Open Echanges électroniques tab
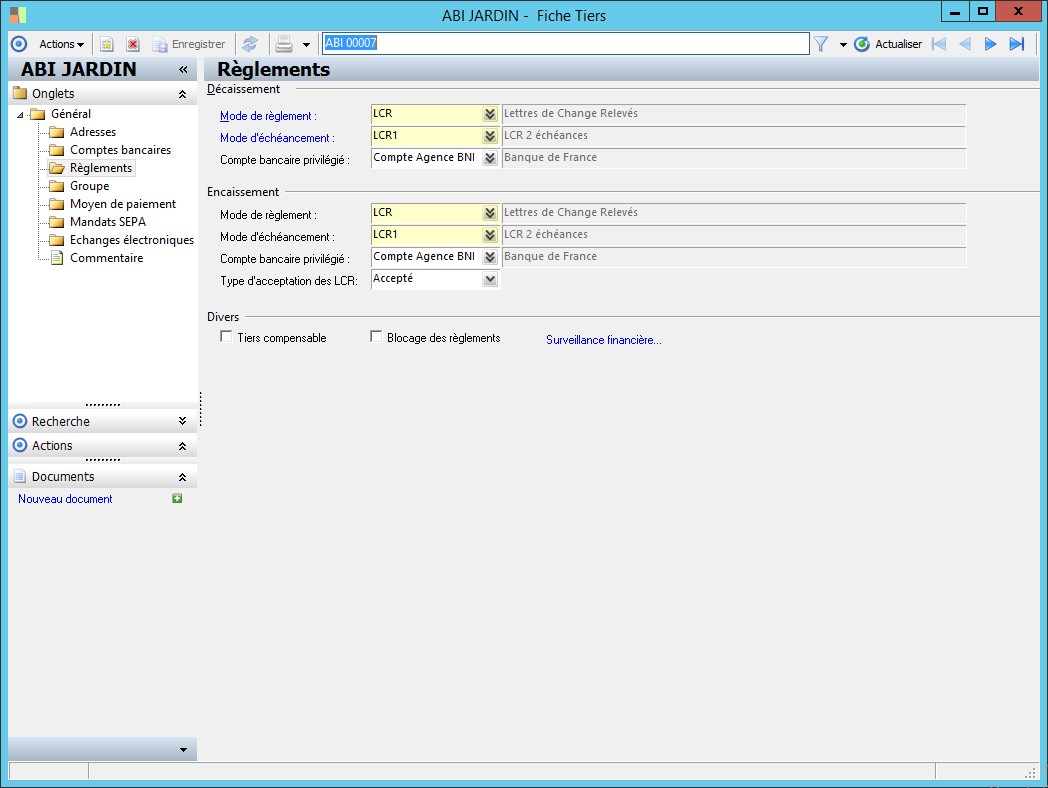This screenshot has width=1048, height=788. point(132,240)
